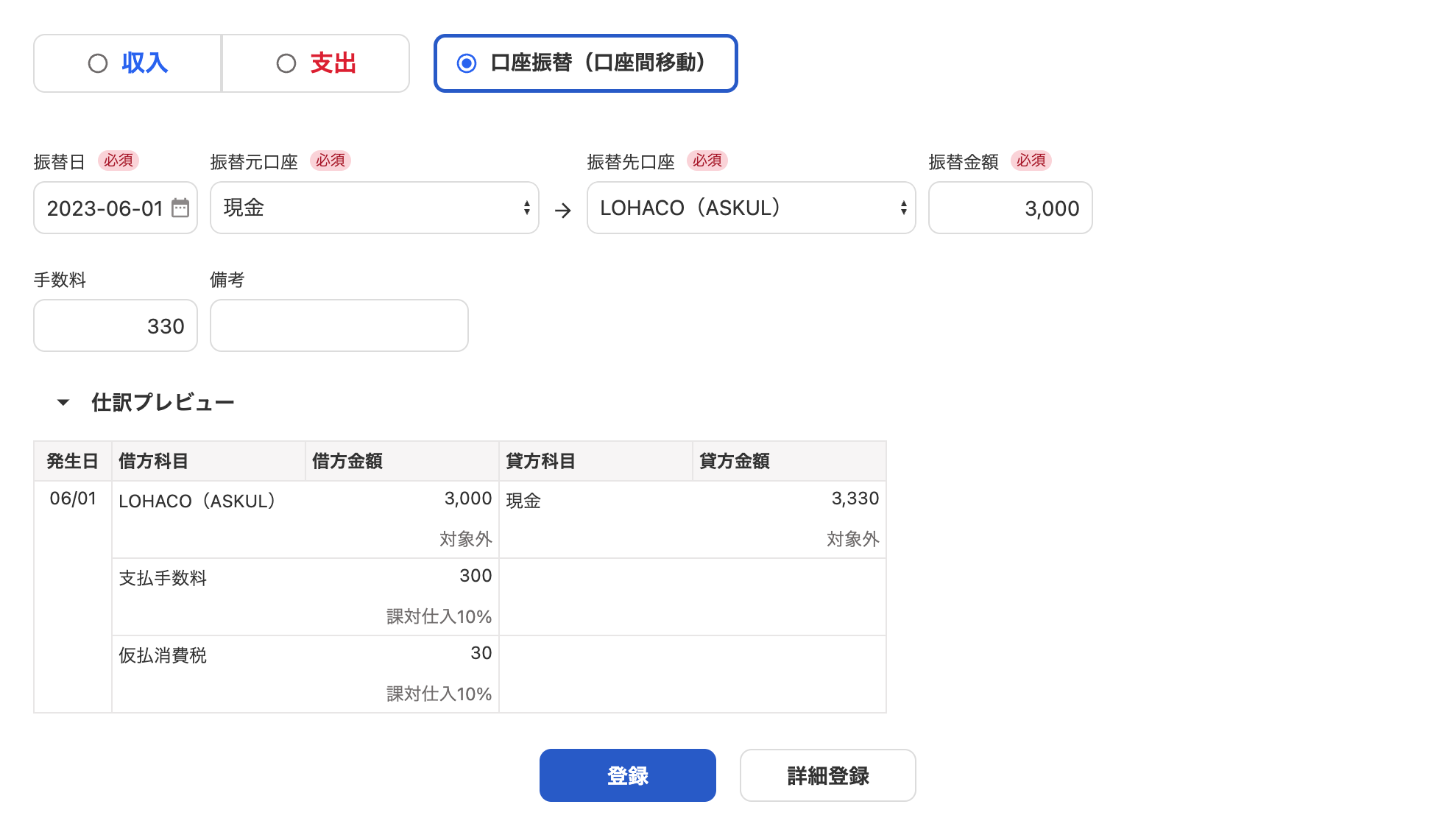Open the calendar icon in 振替日 field
The image size is (1456, 835).
coord(180,208)
